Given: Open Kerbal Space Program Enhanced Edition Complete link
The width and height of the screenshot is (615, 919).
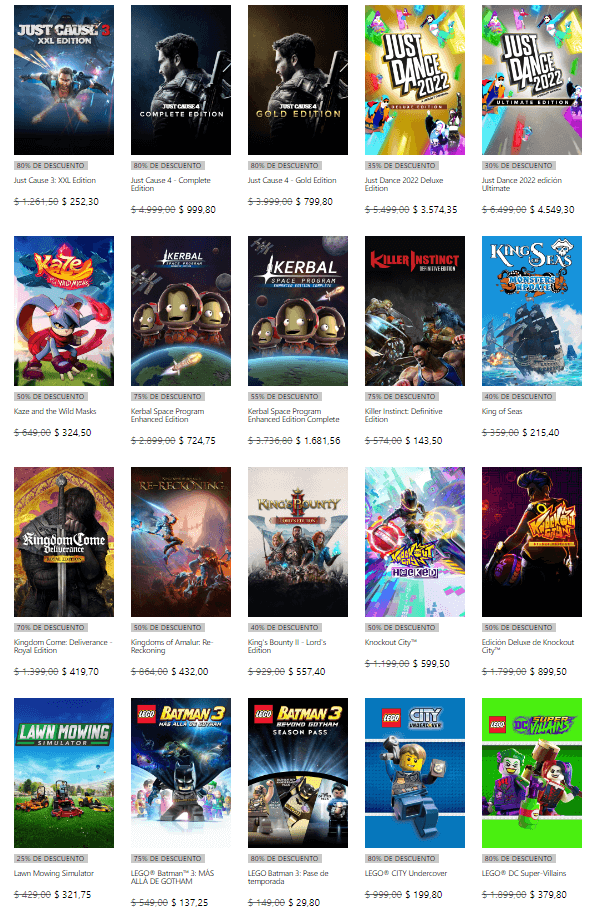Looking at the screenshot, I should tap(294, 415).
